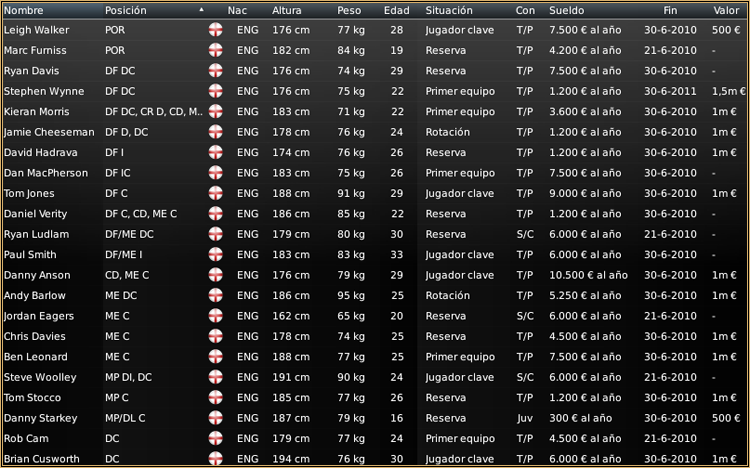Open player Tom Jones
This screenshot has height=468, width=750.
click(x=29, y=193)
